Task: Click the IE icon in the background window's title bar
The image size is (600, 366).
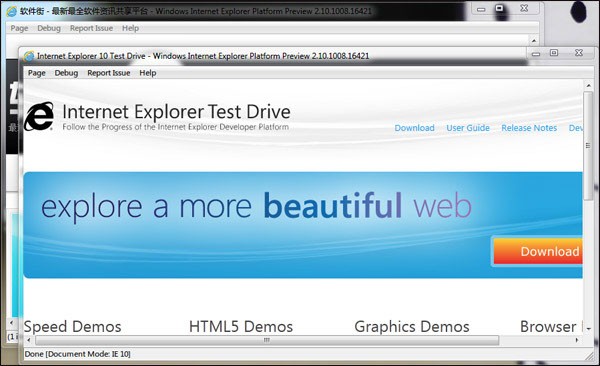Action: (x=11, y=11)
